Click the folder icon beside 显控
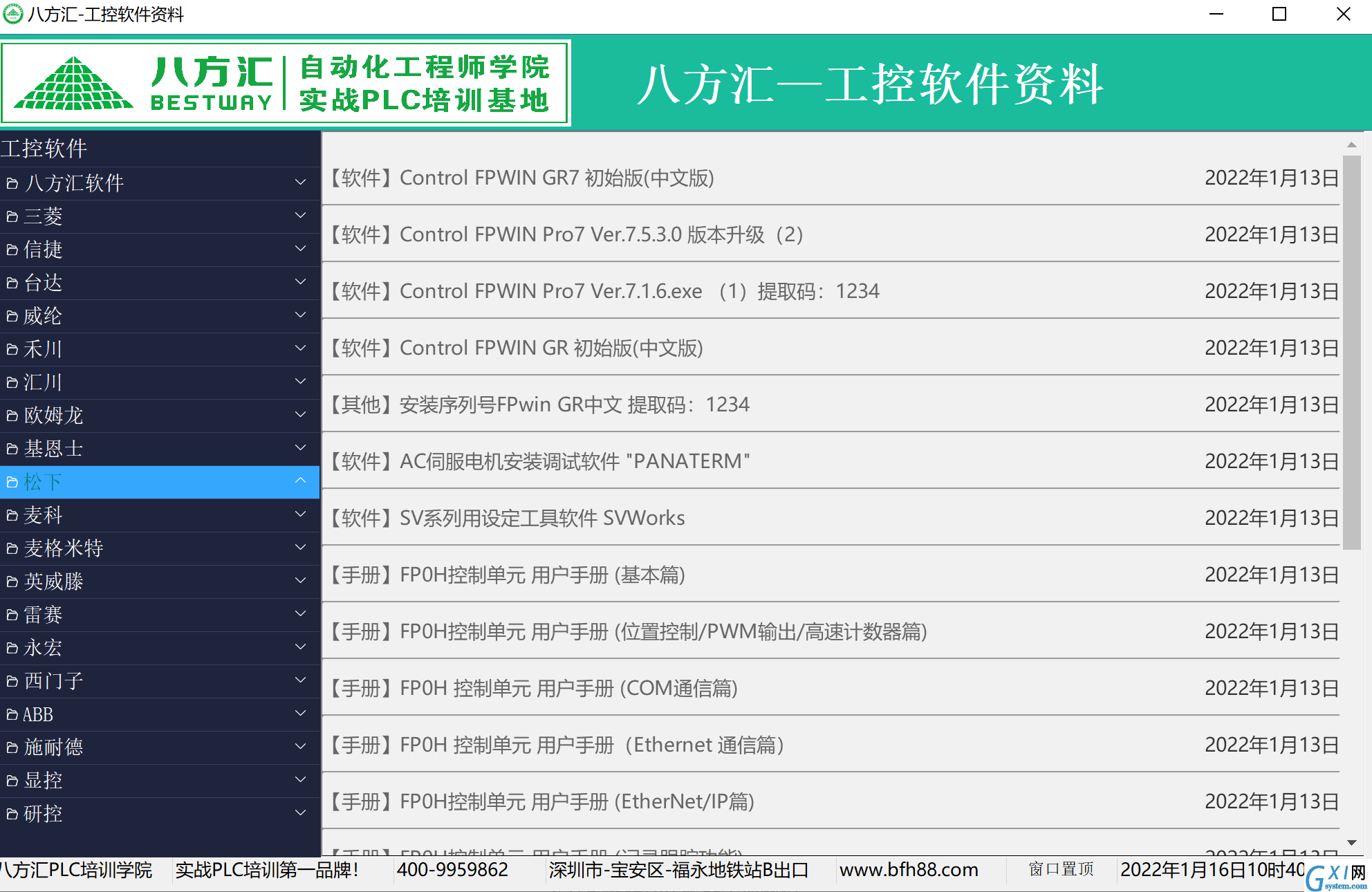Viewport: 1372px width, 892px height. (12, 781)
